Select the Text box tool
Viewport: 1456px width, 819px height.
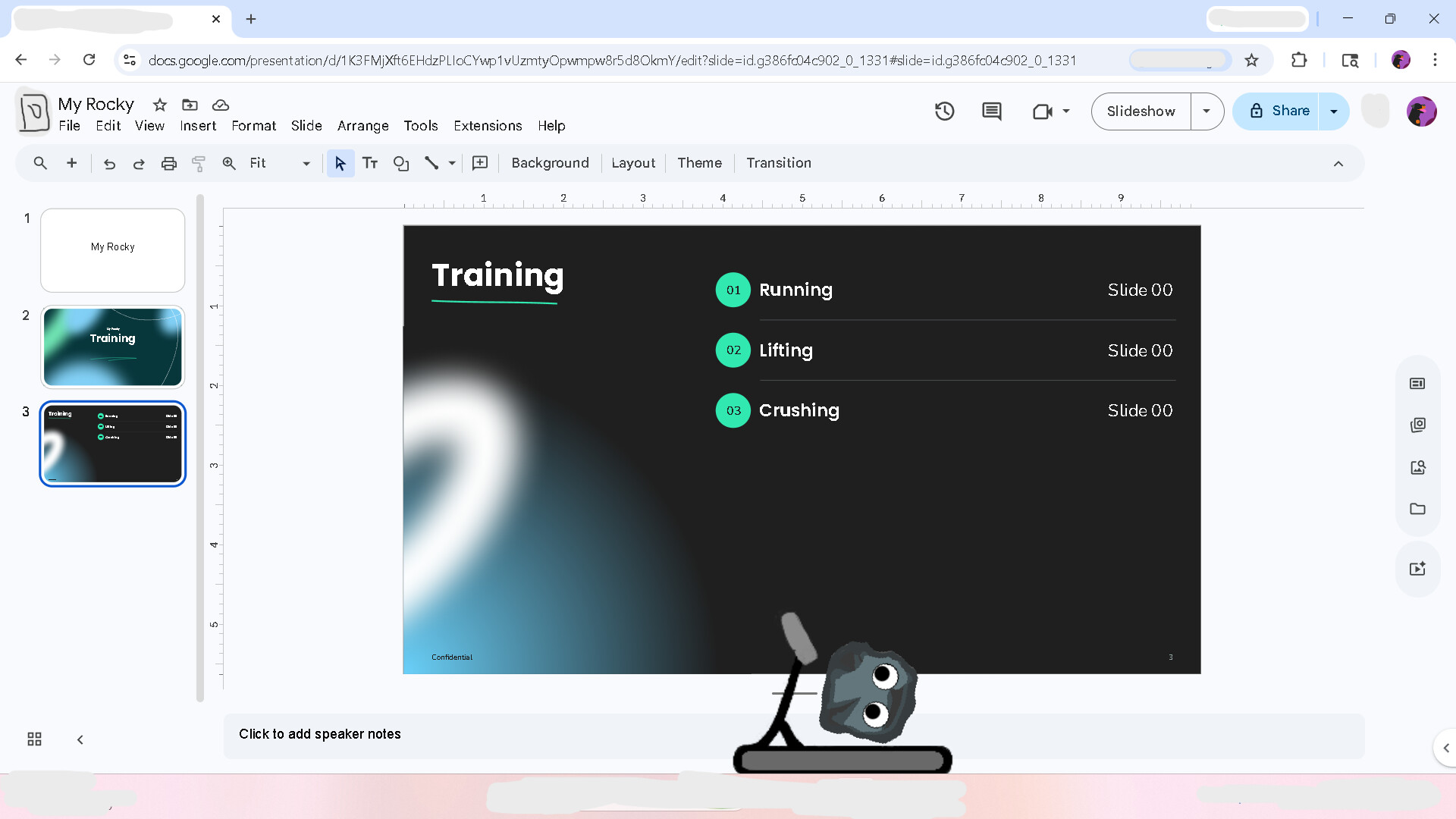(x=370, y=163)
